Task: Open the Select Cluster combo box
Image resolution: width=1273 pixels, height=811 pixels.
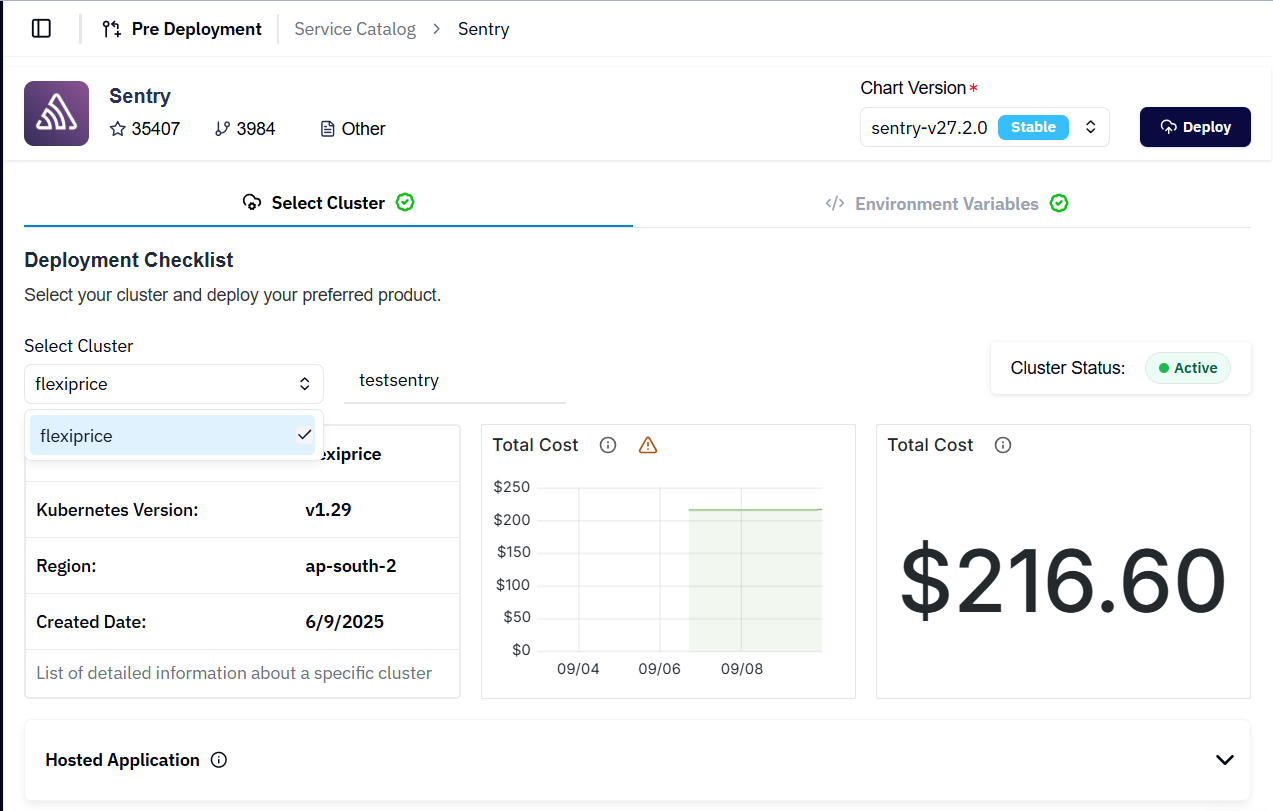Action: (x=174, y=384)
